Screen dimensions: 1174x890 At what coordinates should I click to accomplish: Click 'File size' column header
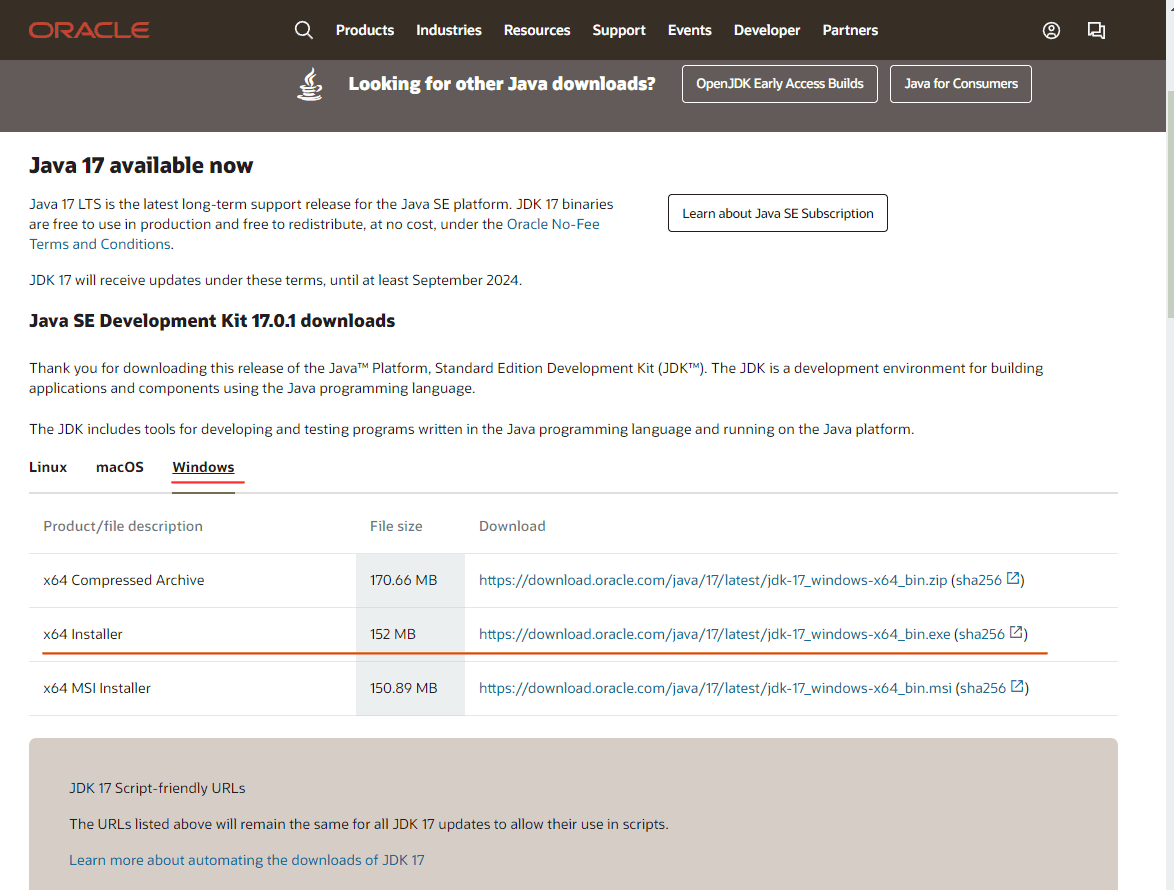(396, 526)
